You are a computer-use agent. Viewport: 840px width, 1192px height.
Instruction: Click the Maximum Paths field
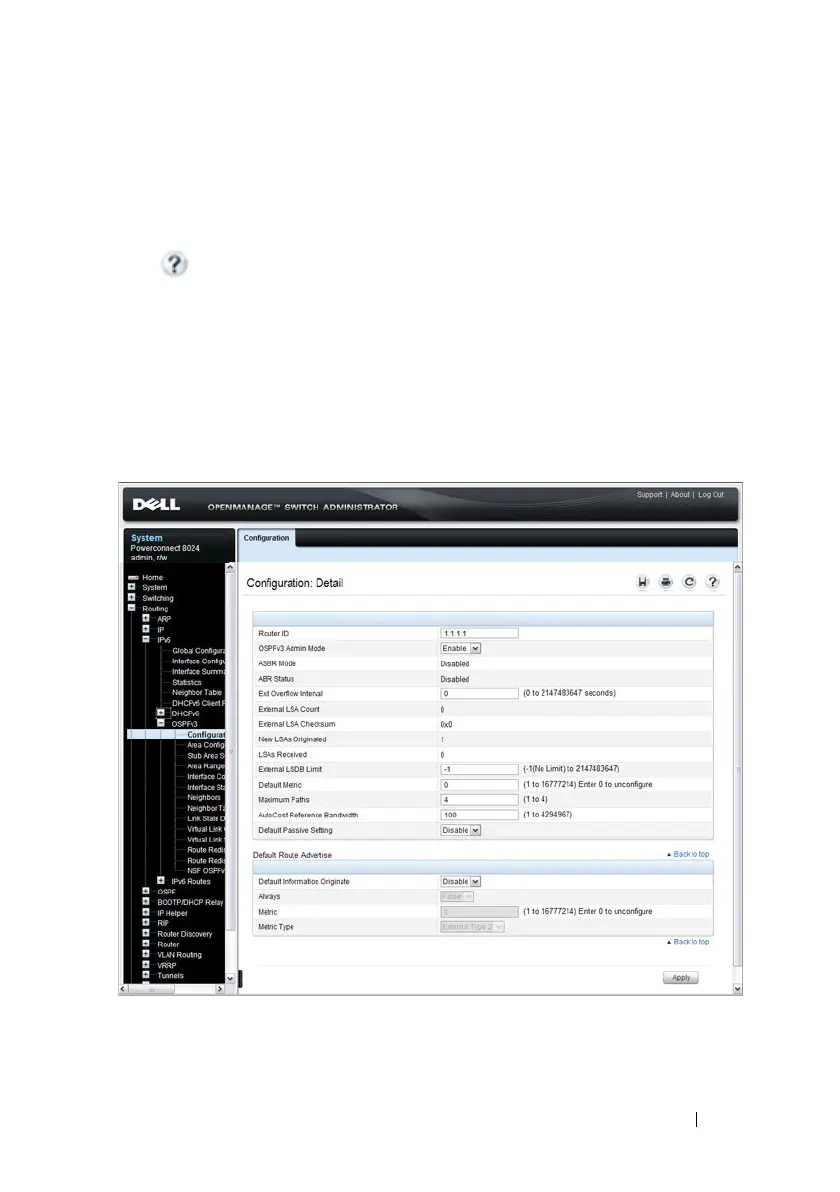(480, 800)
